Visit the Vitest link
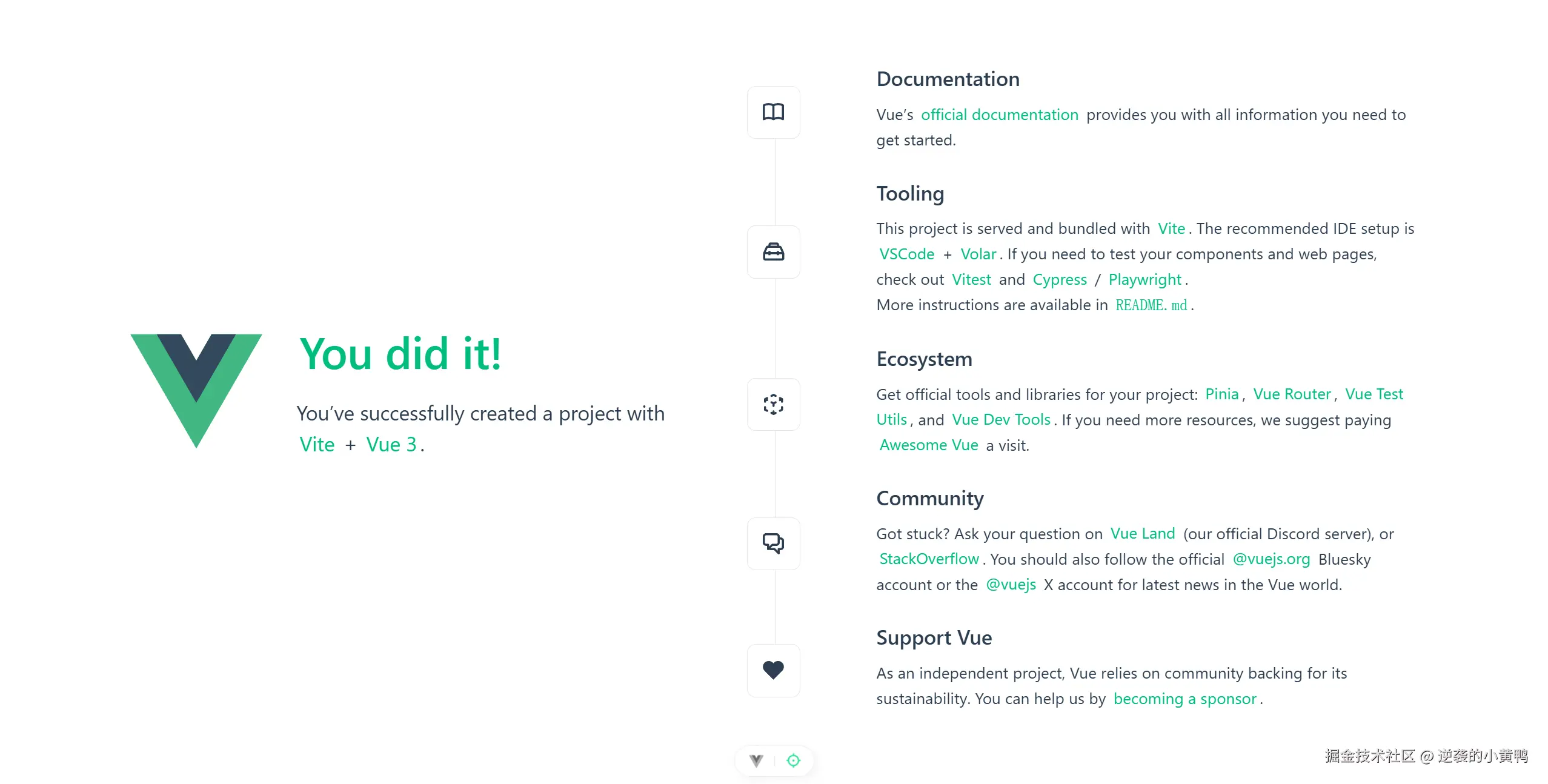Viewport: 1548px width, 784px height. pyautogui.click(x=971, y=279)
